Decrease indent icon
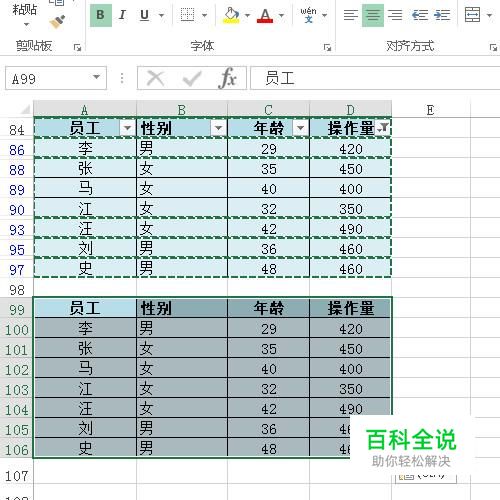 tap(420, 15)
